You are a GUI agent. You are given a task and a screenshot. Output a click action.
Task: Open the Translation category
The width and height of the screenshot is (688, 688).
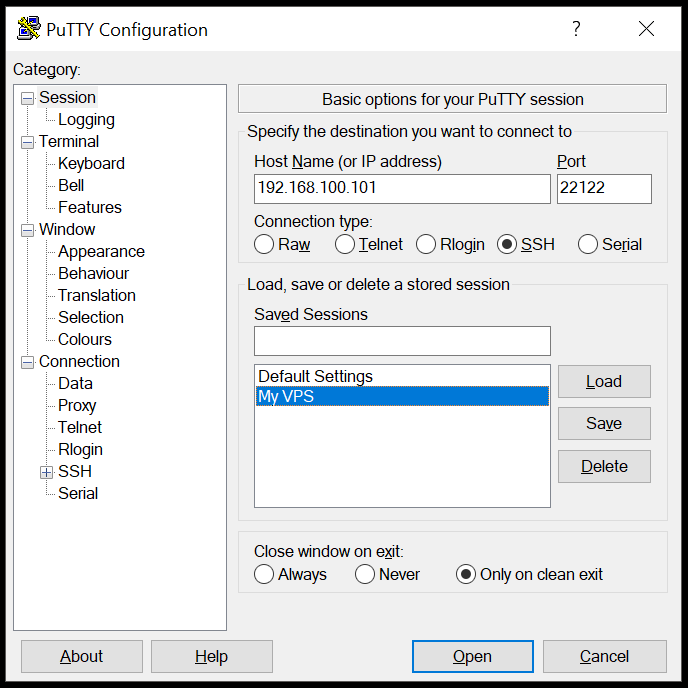click(x=97, y=295)
